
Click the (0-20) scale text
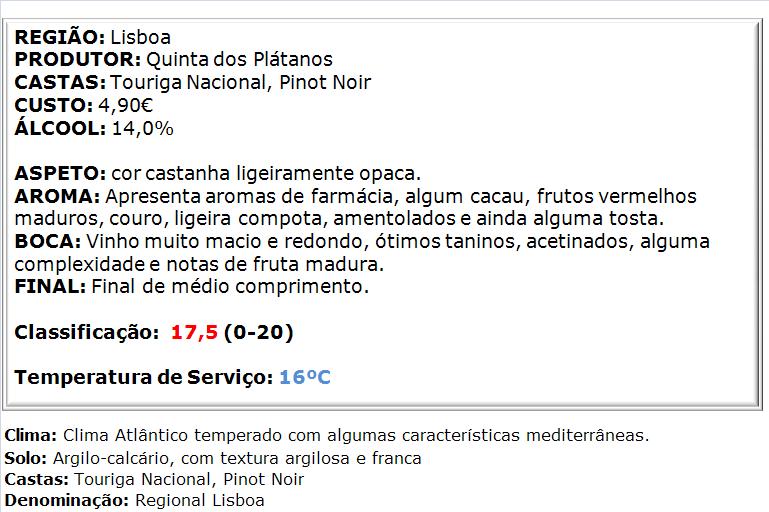(258, 332)
